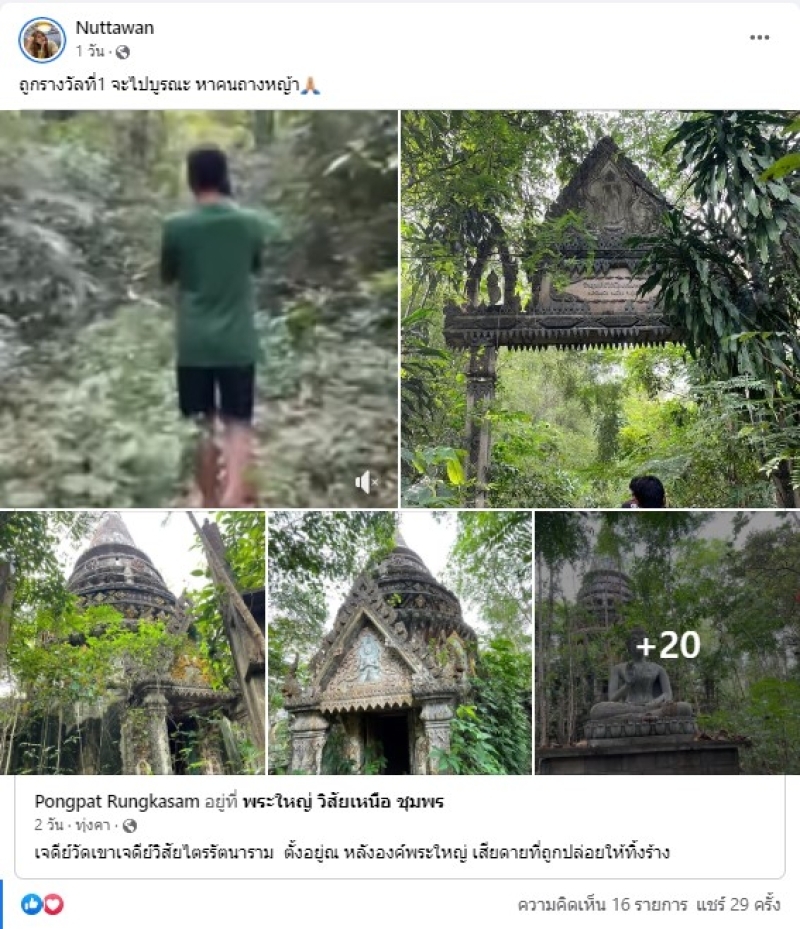View the leaning pagoda photo at bottom left
Viewport: 800px width, 929px height.
(x=132, y=643)
